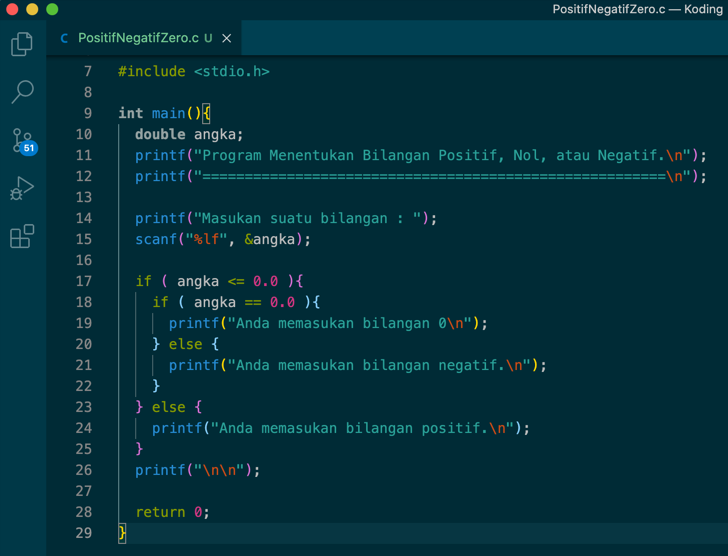Screen dimensions: 728x556
Task: Click the U git status in tab
Action: tap(208, 38)
